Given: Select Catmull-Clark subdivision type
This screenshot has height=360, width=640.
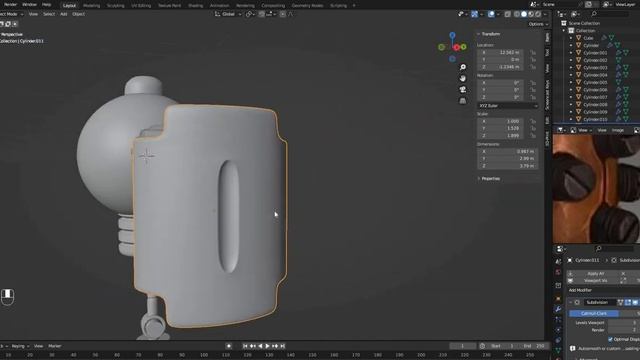Looking at the screenshot, I should coord(594,313).
